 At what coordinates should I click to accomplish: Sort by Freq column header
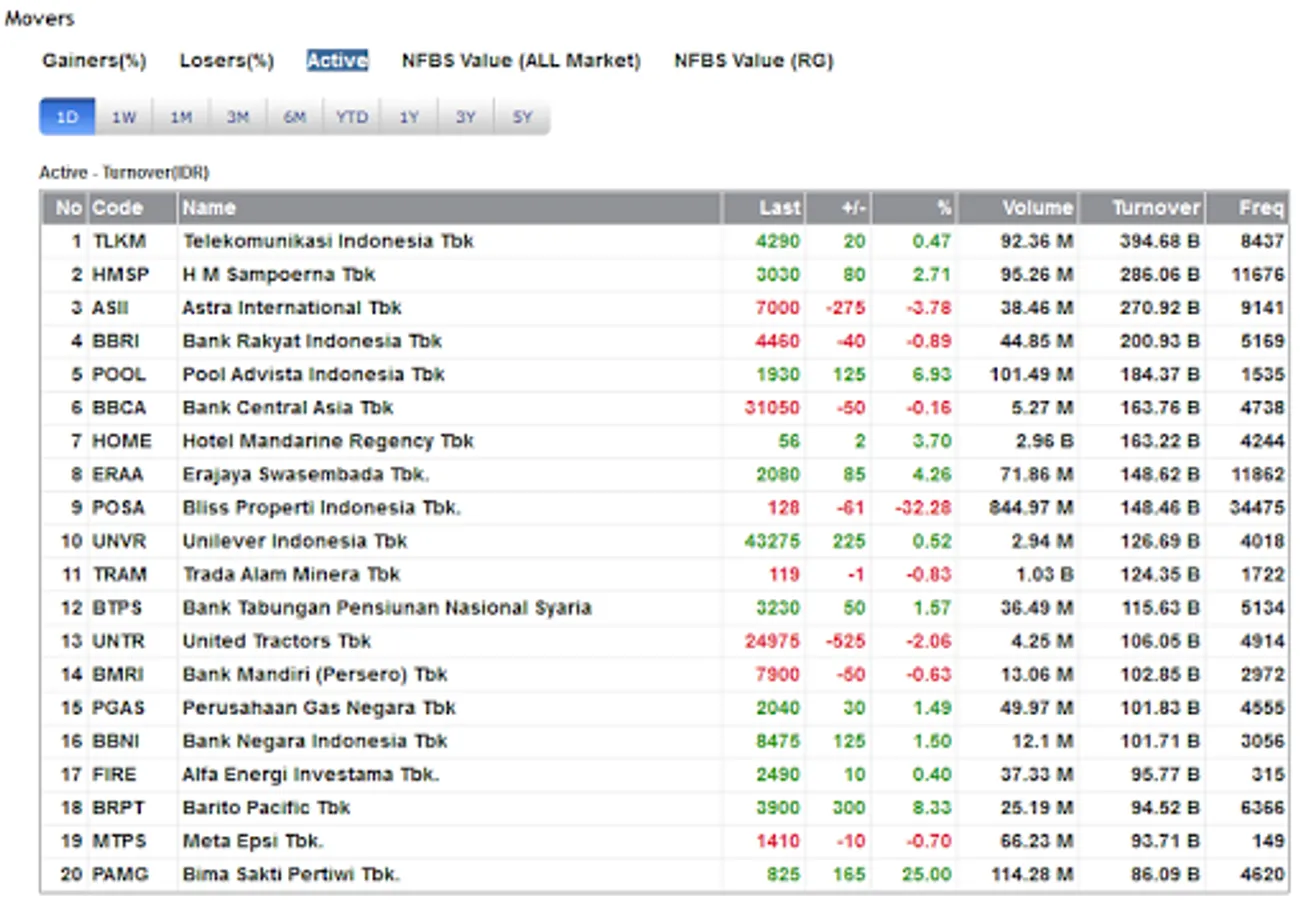point(1247,208)
